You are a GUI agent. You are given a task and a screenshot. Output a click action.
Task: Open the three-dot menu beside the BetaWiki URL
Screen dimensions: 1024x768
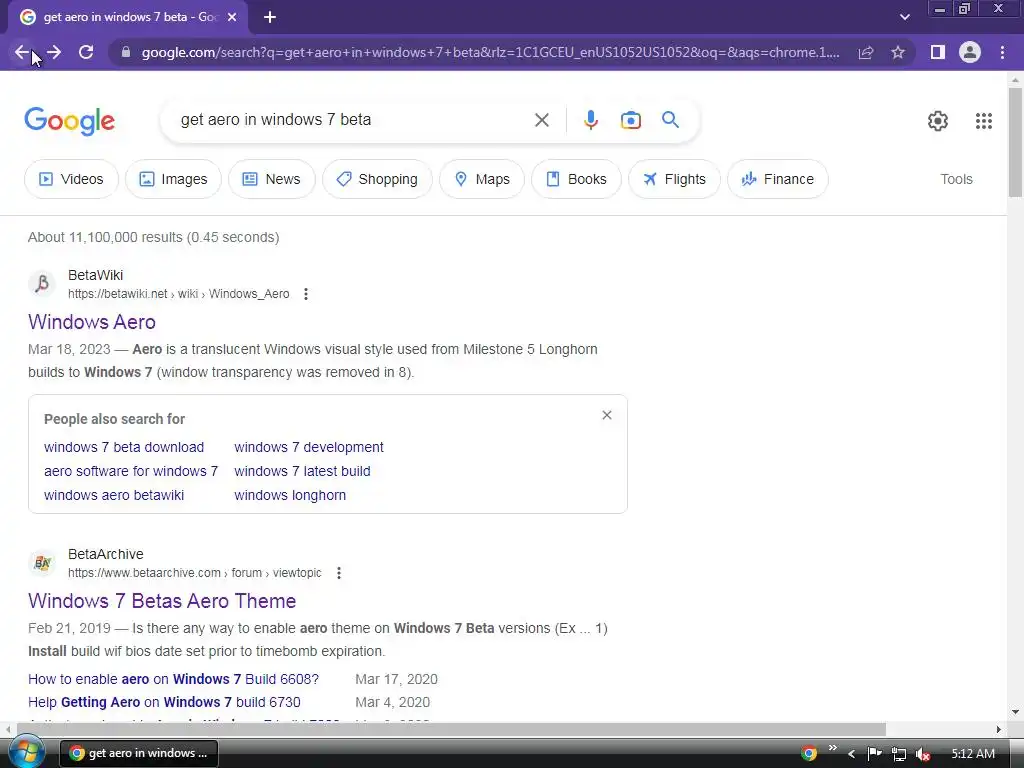pyautogui.click(x=306, y=294)
